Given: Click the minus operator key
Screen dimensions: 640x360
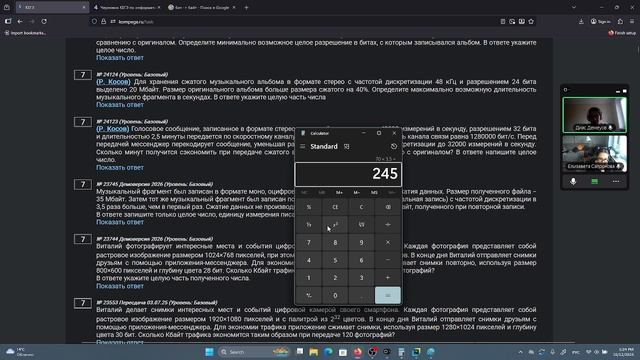Looking at the screenshot, I should [x=388, y=260].
